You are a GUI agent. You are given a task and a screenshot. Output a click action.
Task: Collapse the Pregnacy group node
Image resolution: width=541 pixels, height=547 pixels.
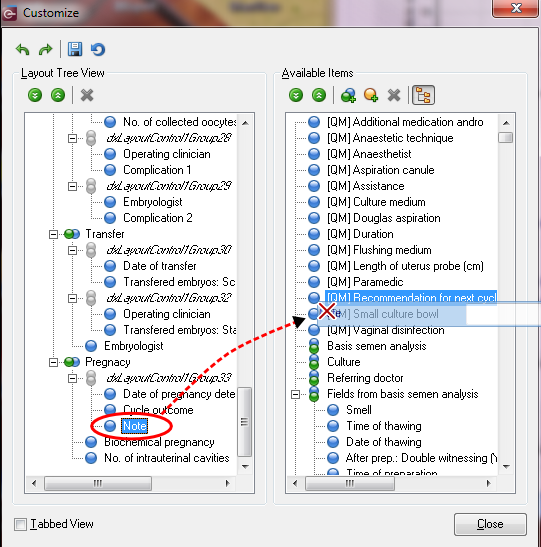click(53, 362)
